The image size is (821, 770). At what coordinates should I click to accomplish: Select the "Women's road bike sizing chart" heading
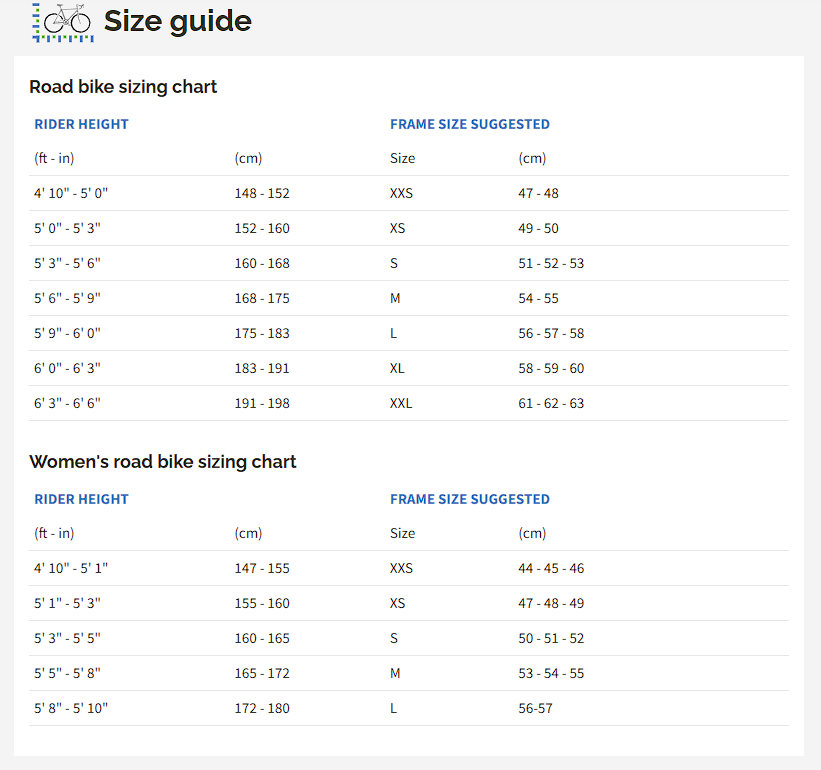click(162, 462)
